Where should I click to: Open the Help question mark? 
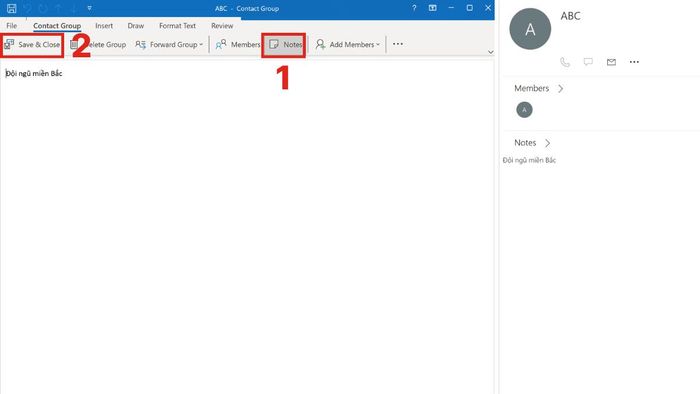click(414, 8)
